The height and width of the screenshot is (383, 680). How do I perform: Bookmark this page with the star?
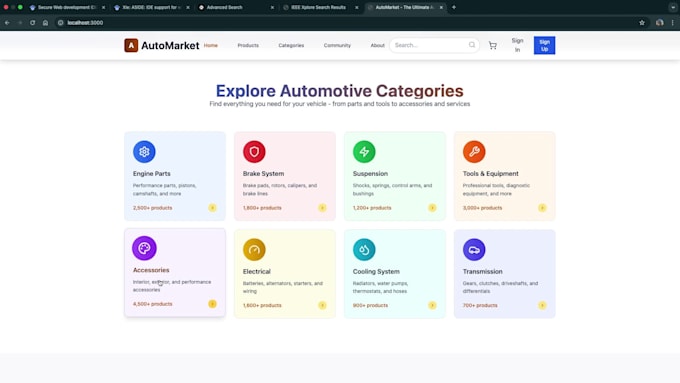642,23
